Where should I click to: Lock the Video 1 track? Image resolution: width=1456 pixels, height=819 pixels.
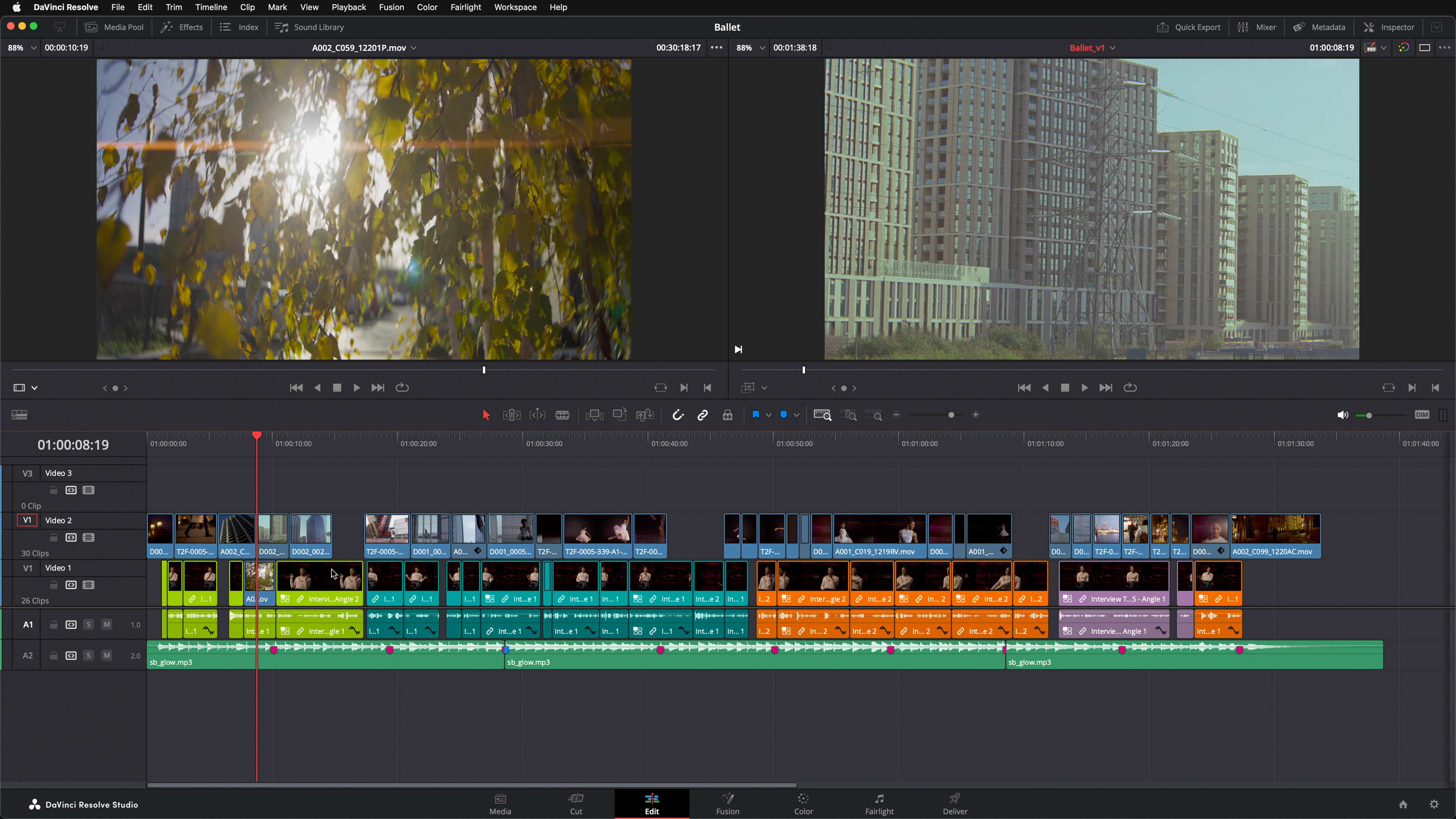(x=54, y=585)
